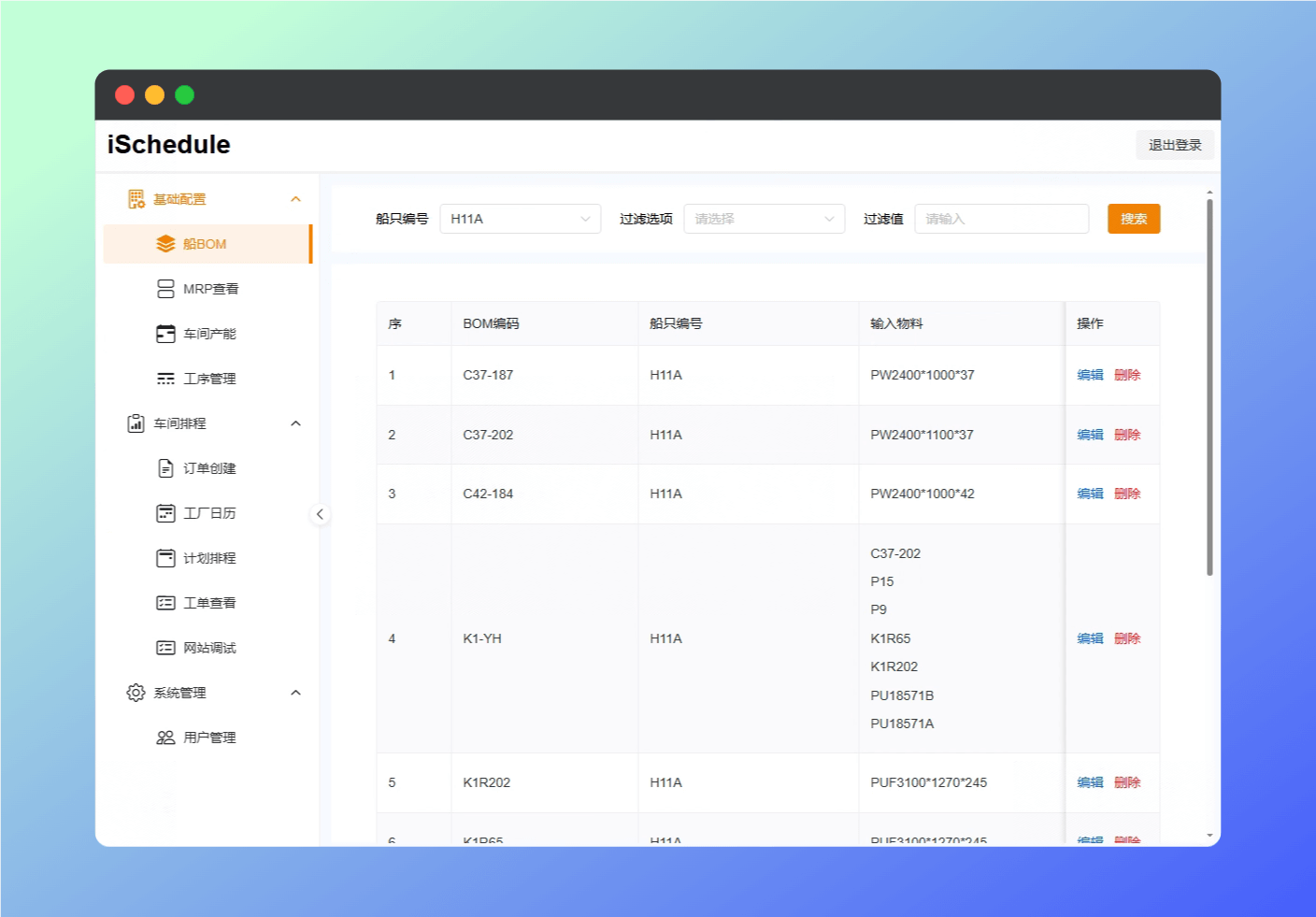The height and width of the screenshot is (917, 1316).
Task: Click 删除 for row C42-184
Action: [x=1127, y=494]
